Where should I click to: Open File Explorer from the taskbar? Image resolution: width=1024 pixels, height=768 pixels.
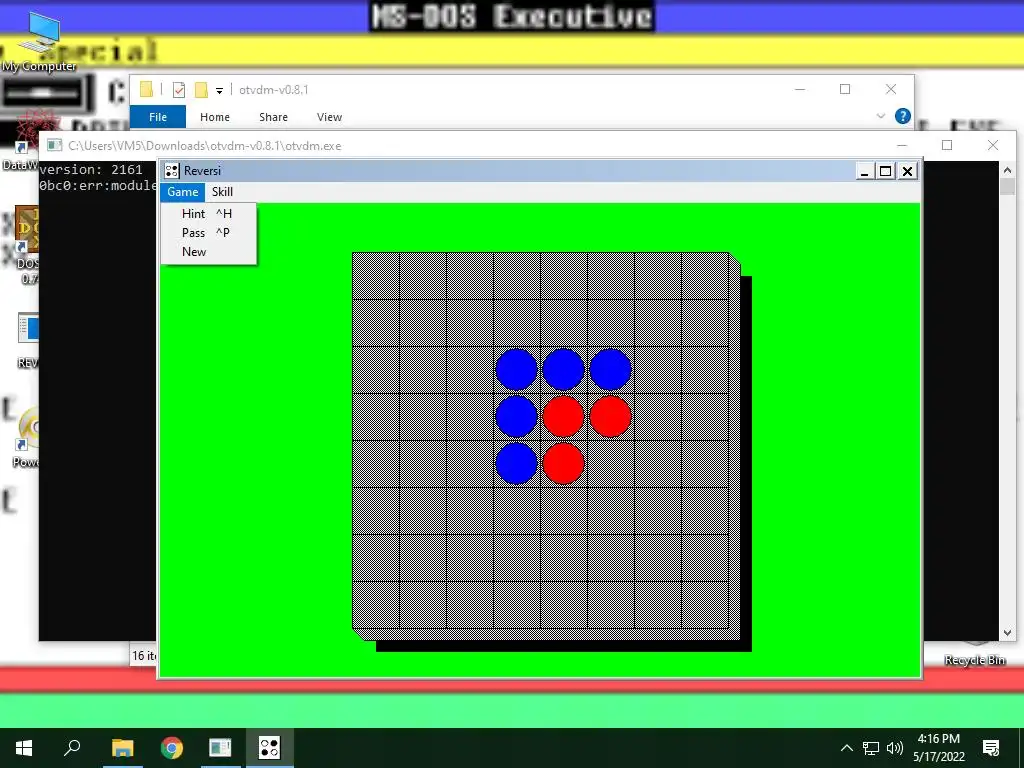(122, 748)
